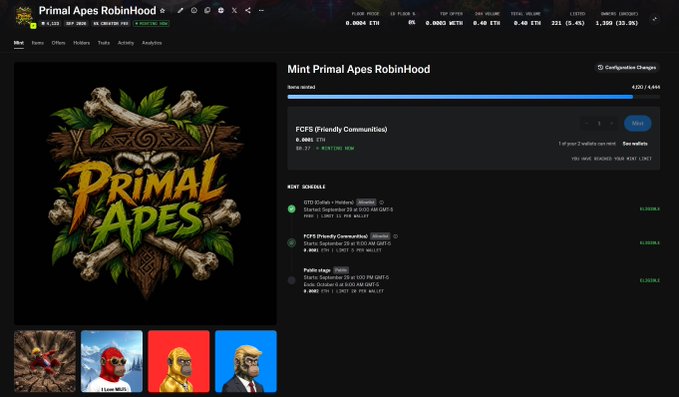Select the suited ape on blue thumbnail
Screen dimensions: 679x397
coord(246,361)
